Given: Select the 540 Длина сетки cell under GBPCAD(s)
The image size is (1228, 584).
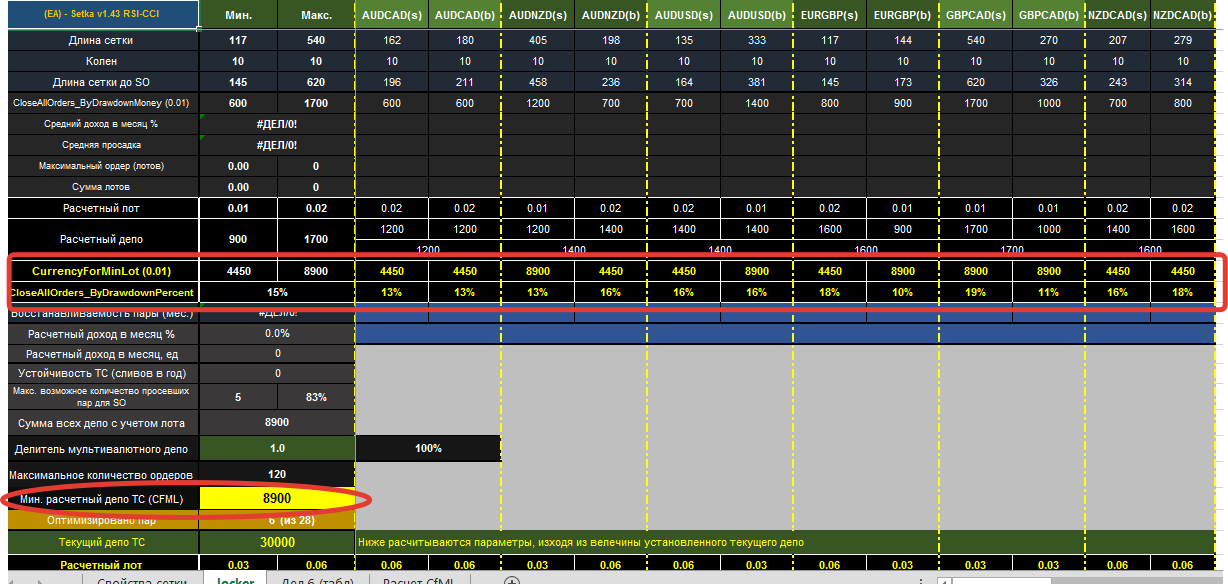Looking at the screenshot, I should tap(975, 41).
